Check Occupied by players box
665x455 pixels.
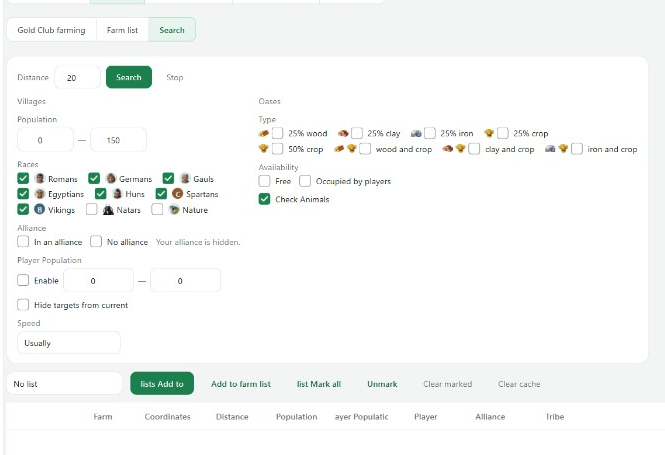305,181
